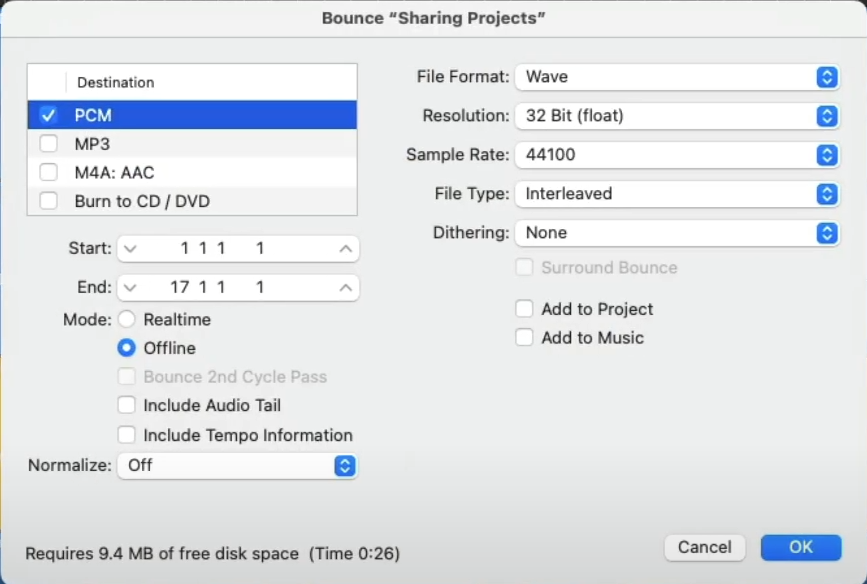
Task: Select the Realtime bounce mode
Action: [127, 319]
